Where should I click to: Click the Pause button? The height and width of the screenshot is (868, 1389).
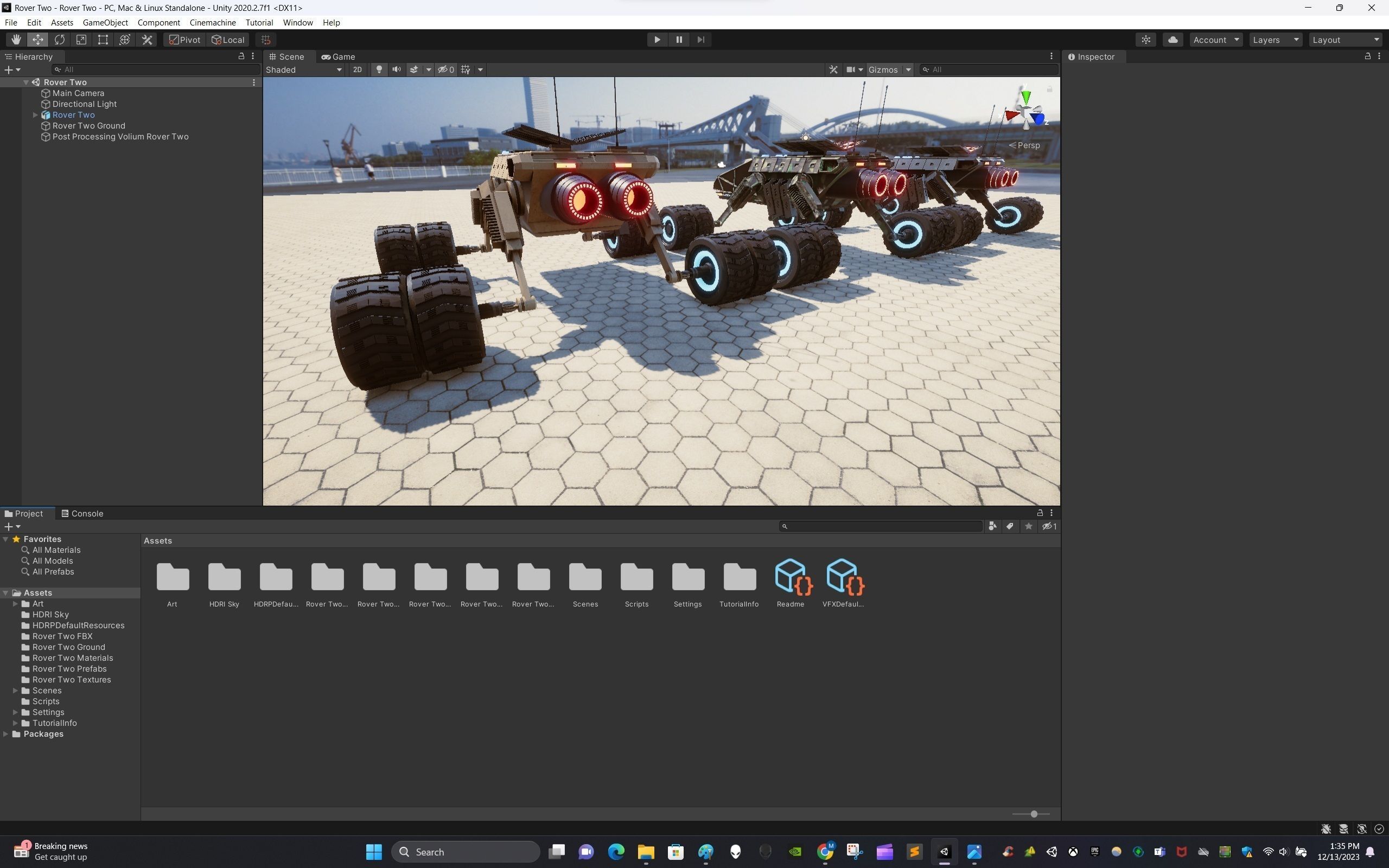679,40
